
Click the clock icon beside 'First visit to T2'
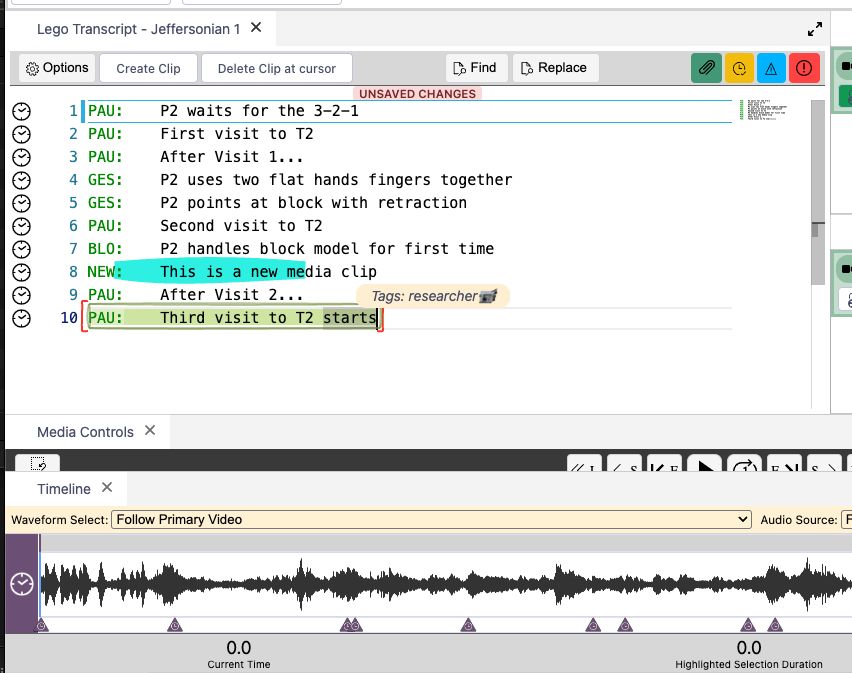coord(21,134)
